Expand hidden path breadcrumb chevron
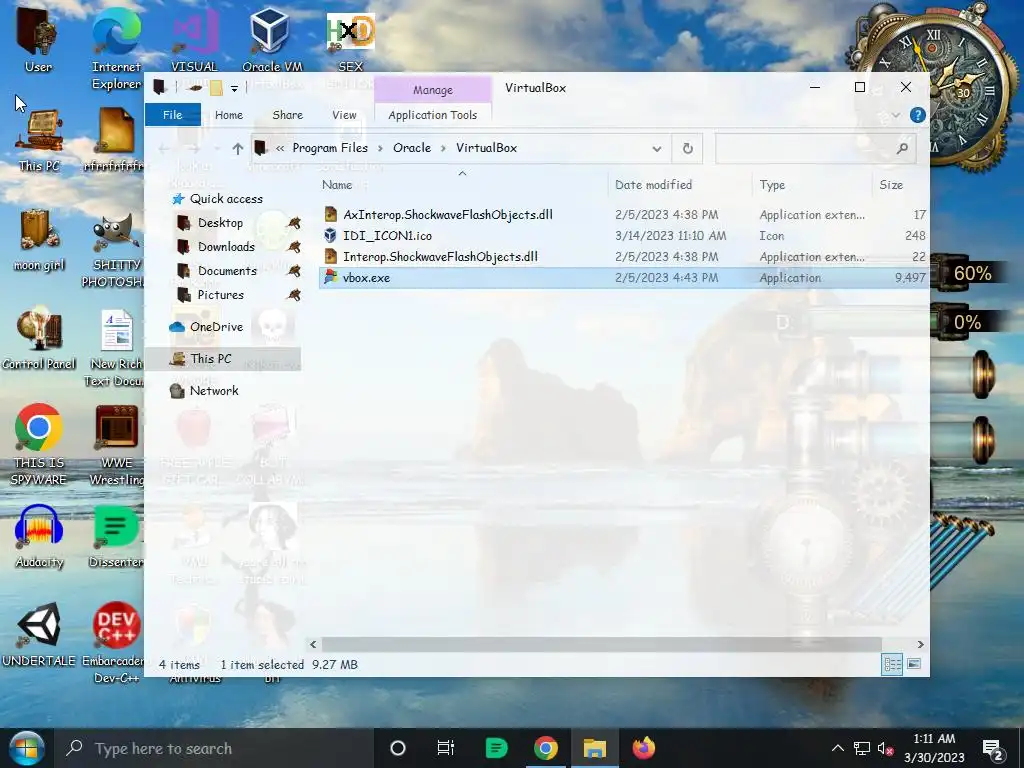Screen dimensions: 1024x768 (x=280, y=148)
